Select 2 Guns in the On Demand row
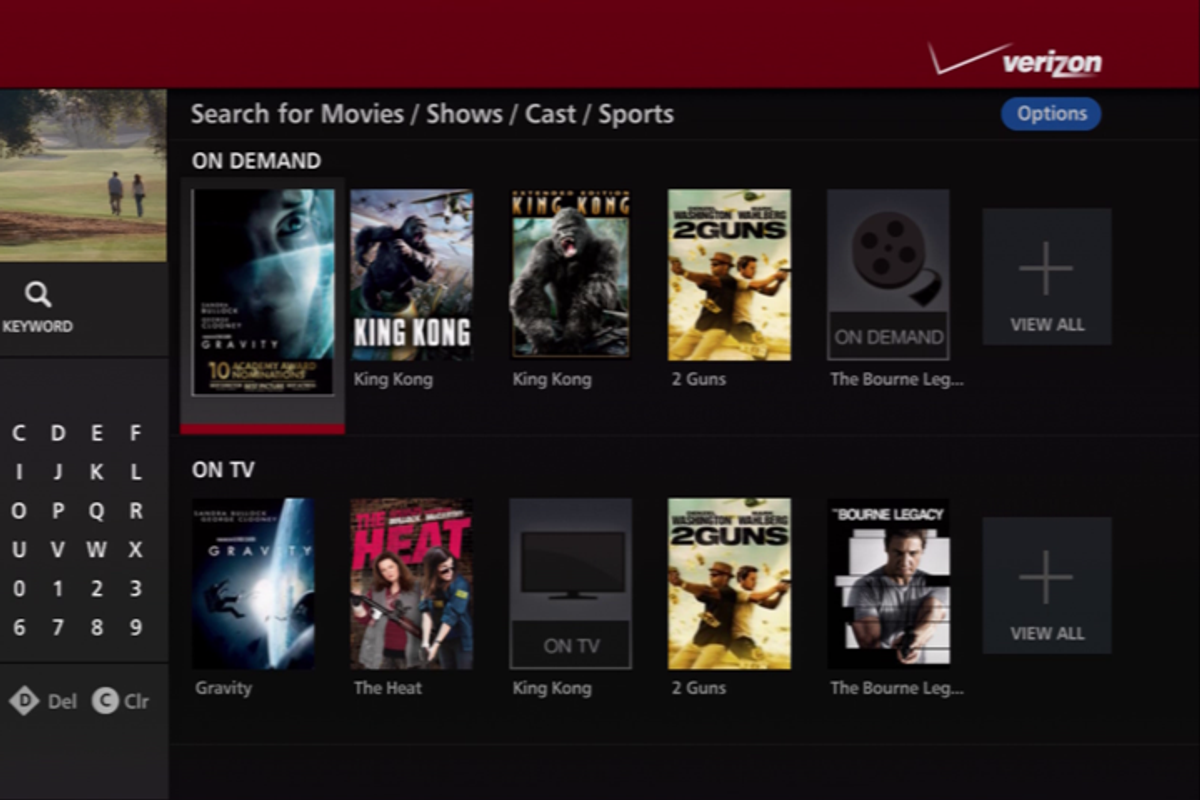 click(x=729, y=274)
